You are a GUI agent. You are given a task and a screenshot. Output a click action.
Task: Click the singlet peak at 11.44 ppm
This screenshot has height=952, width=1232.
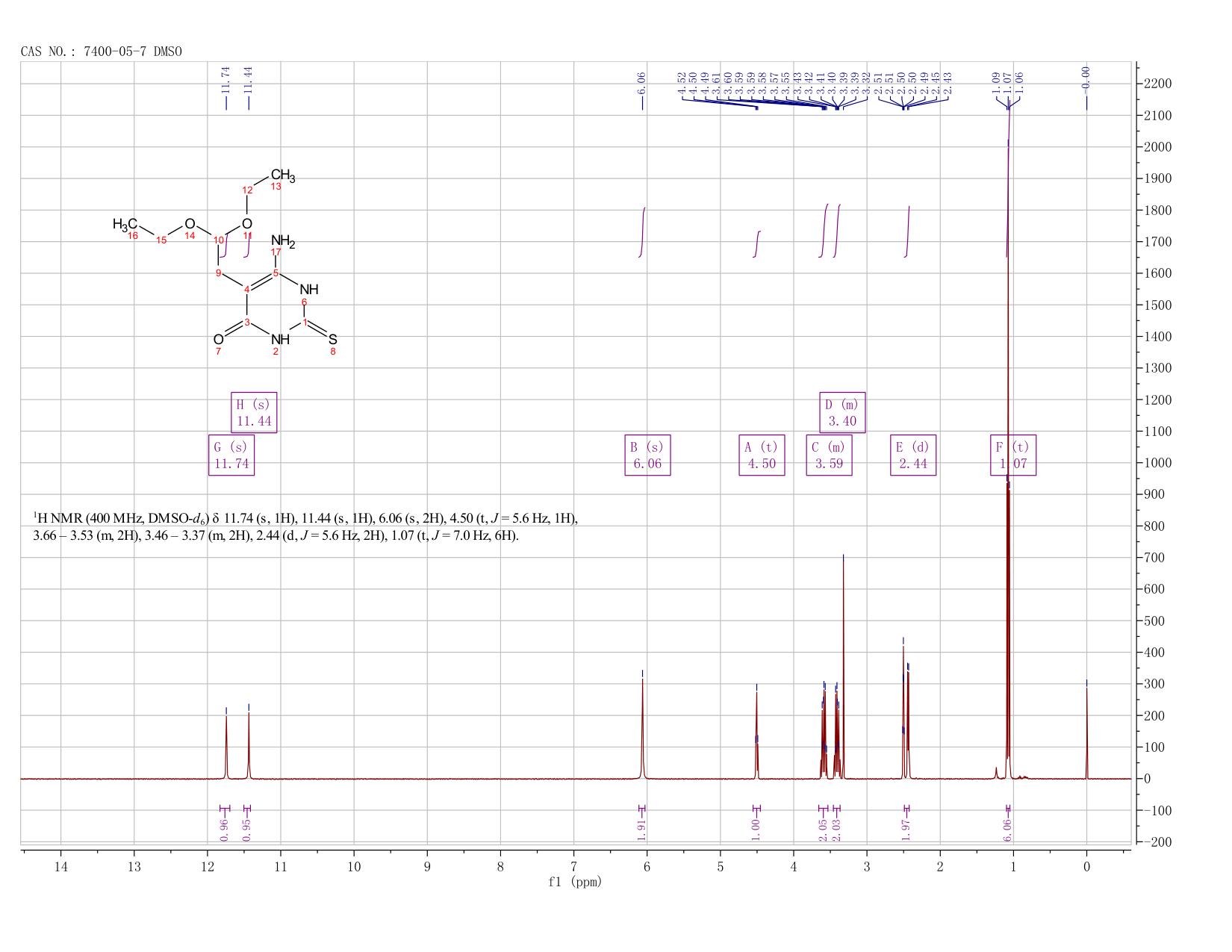(x=249, y=745)
